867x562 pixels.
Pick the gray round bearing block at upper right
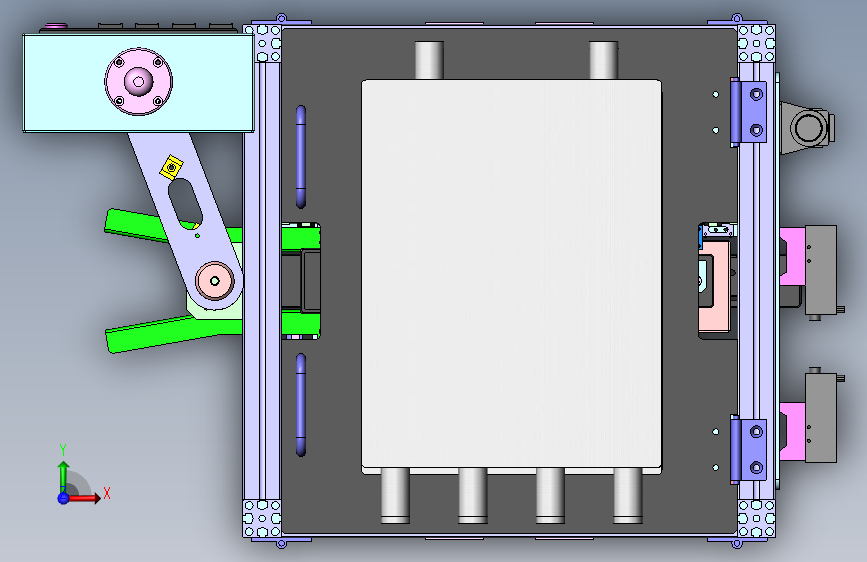point(808,128)
